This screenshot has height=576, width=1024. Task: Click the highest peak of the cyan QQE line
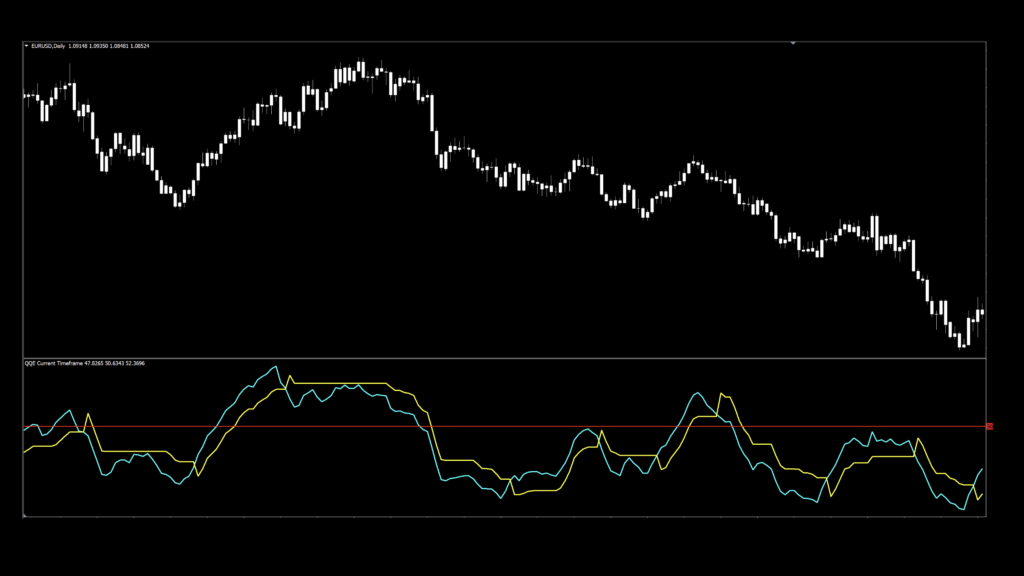(275, 367)
